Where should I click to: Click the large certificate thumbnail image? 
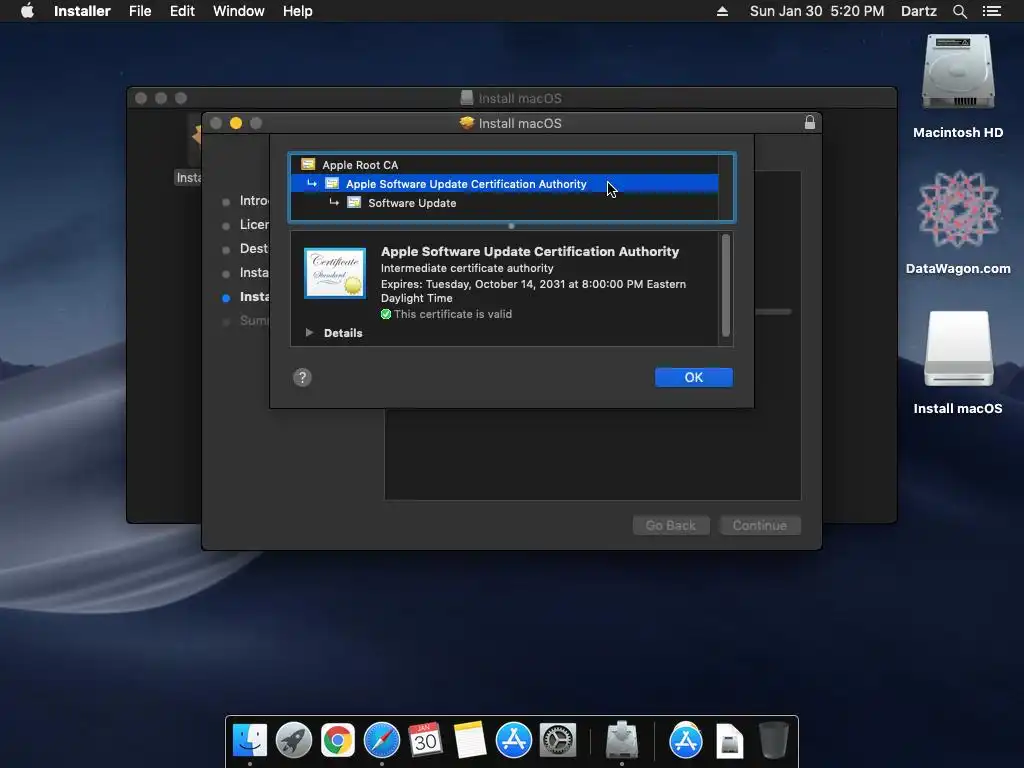(x=335, y=273)
